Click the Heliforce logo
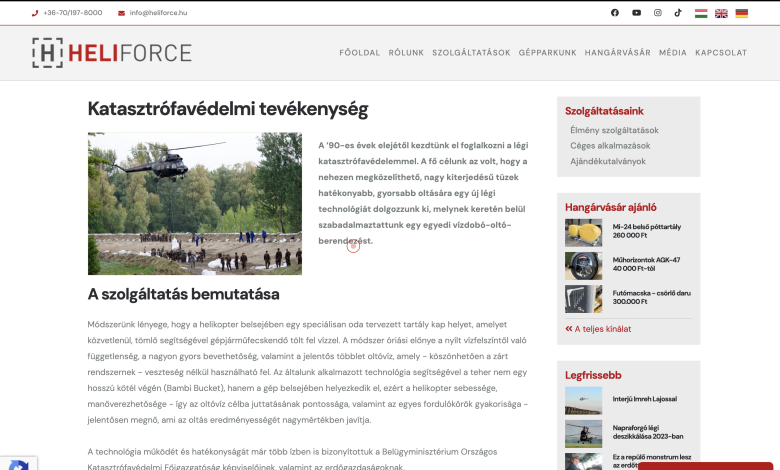The image size is (780, 470). pos(111,53)
